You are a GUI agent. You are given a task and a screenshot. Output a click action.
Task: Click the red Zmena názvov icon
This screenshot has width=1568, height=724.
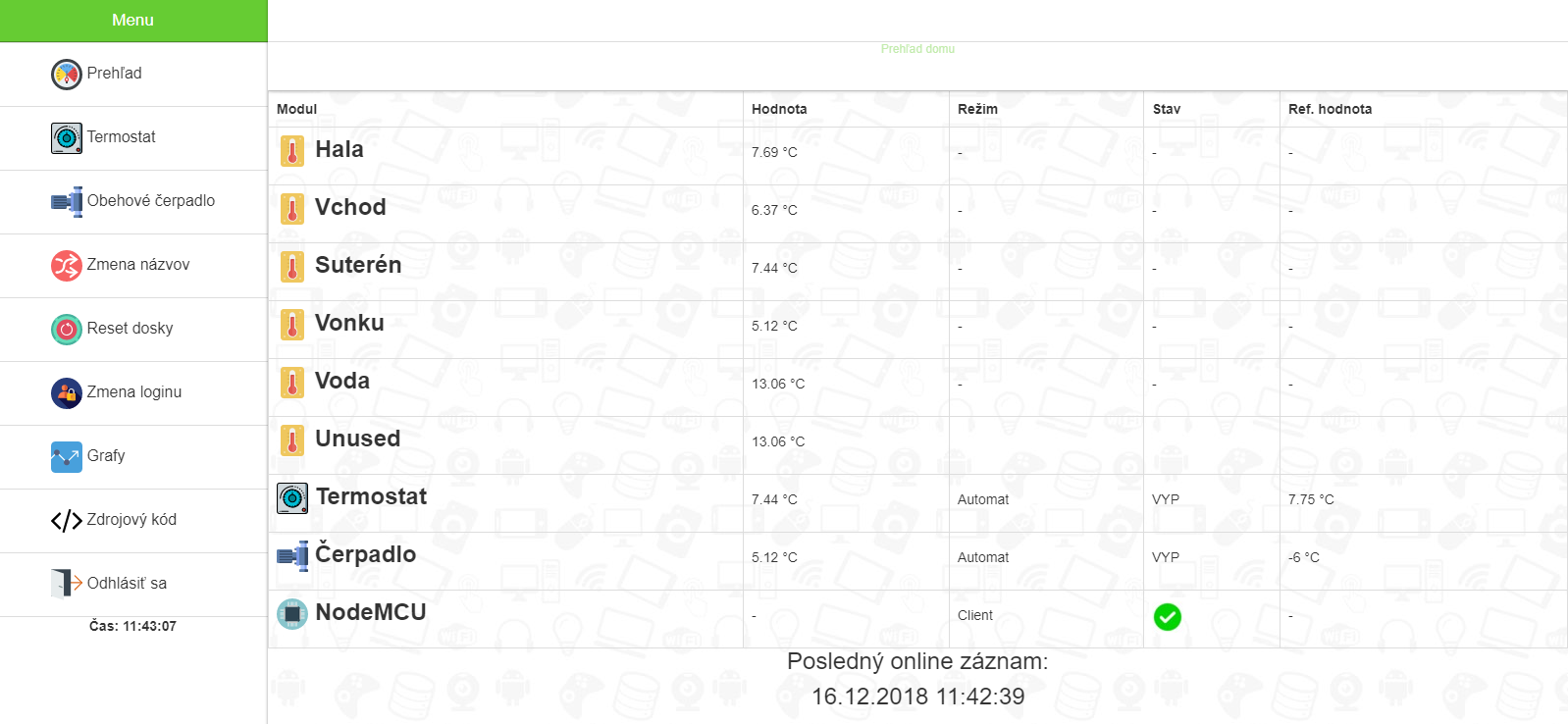[67, 266]
